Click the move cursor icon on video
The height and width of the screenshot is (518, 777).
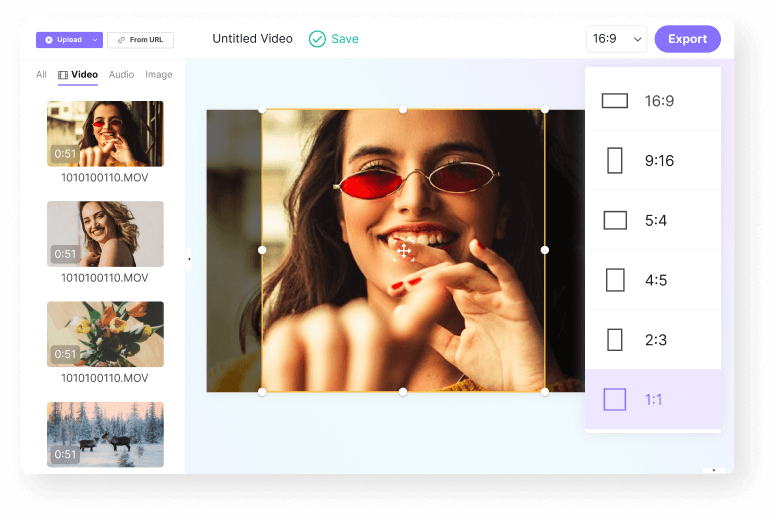pyautogui.click(x=404, y=251)
